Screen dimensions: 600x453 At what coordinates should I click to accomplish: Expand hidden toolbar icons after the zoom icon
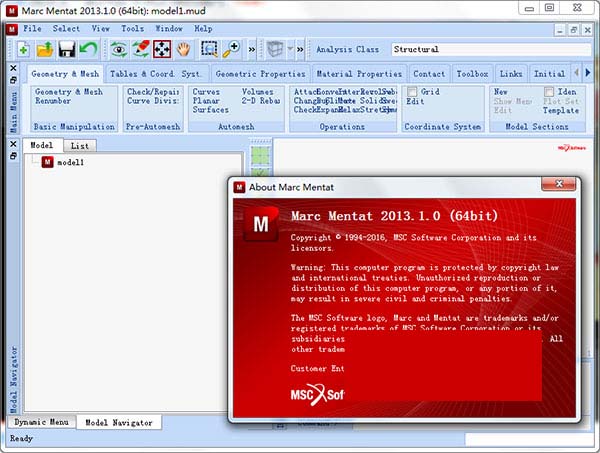pyautogui.click(x=252, y=49)
